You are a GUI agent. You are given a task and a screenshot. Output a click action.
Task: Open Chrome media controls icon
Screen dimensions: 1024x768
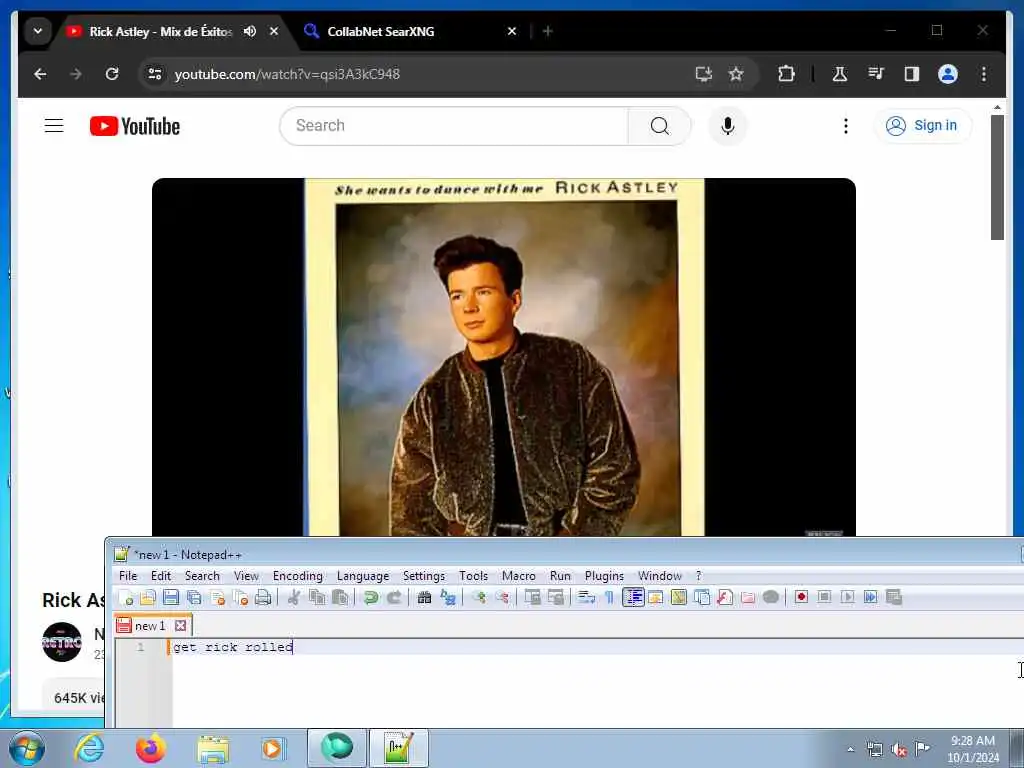[x=876, y=74]
